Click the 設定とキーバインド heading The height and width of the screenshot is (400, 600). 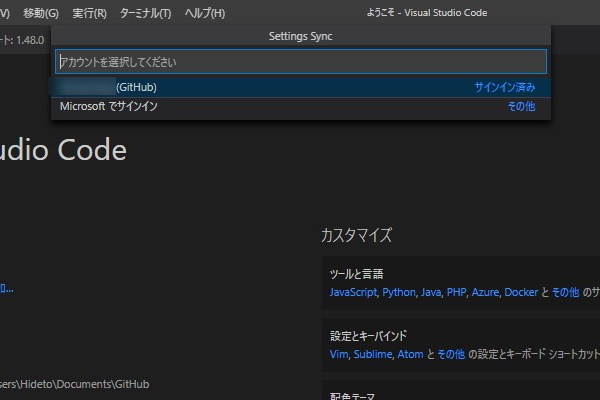[x=368, y=336]
